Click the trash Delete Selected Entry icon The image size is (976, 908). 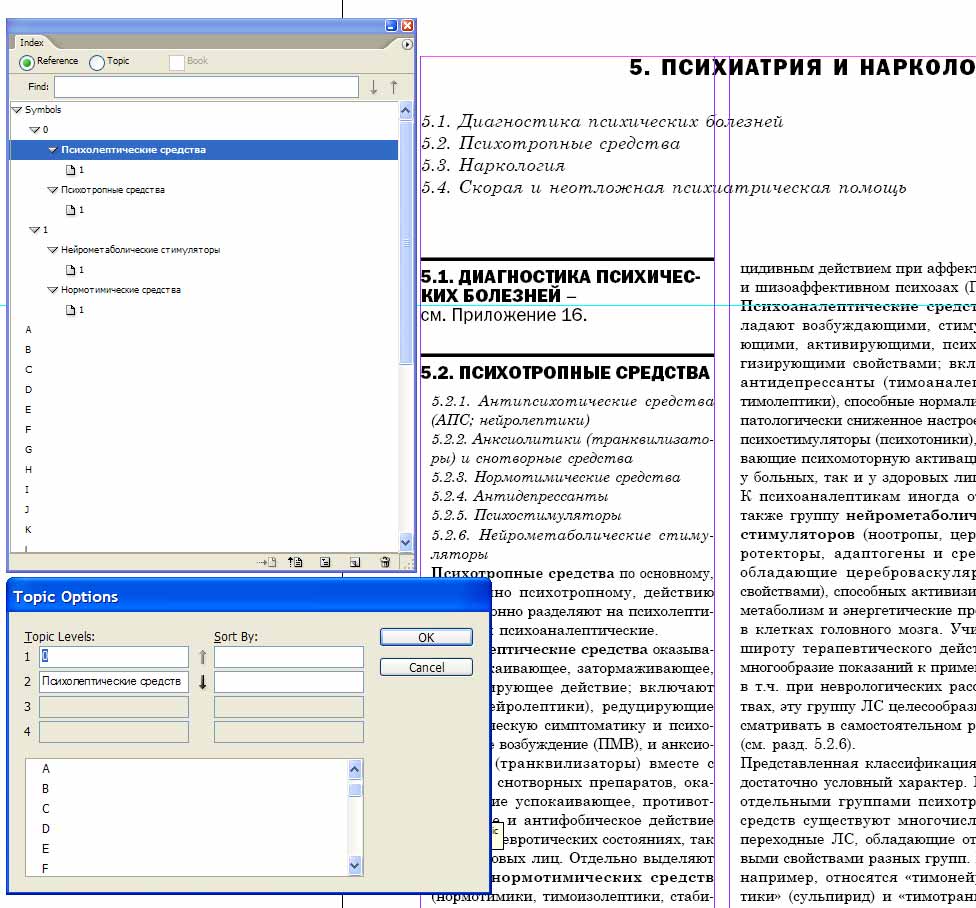click(385, 562)
